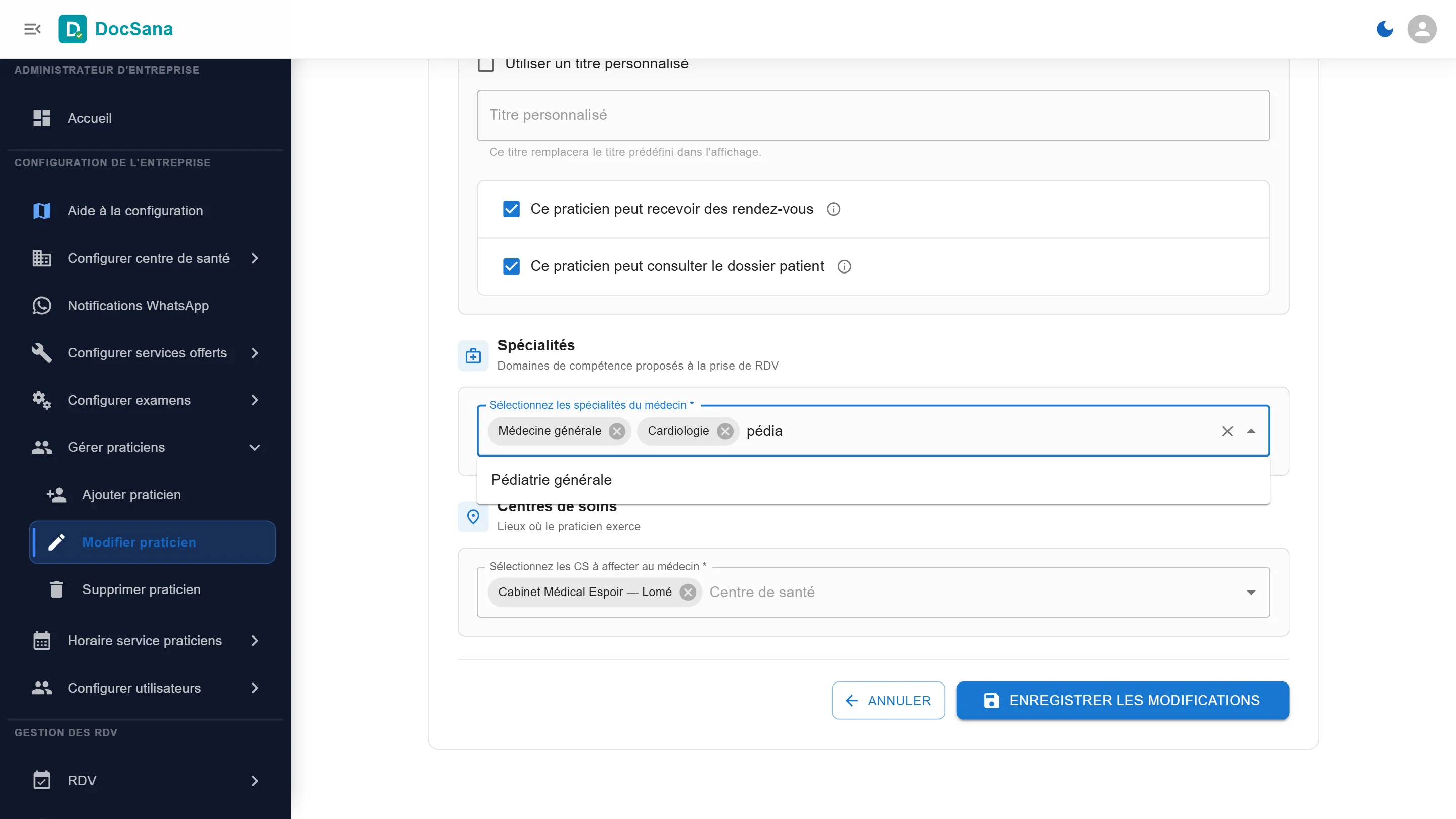Click the Centres de soins pin icon
1456x819 pixels.
[473, 517]
